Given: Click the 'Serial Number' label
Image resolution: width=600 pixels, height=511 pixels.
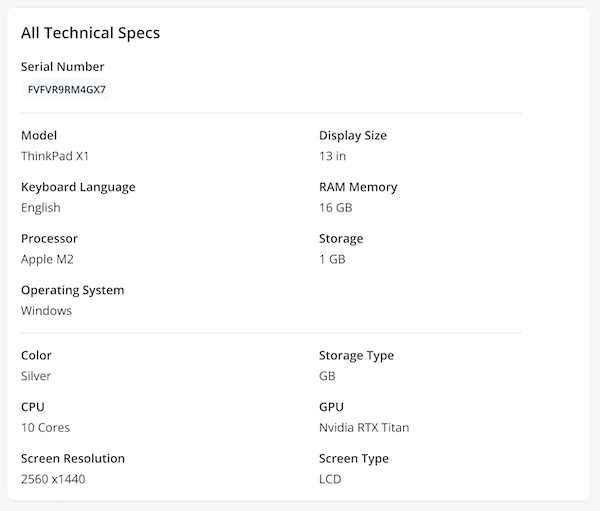Looking at the screenshot, I should (62, 67).
